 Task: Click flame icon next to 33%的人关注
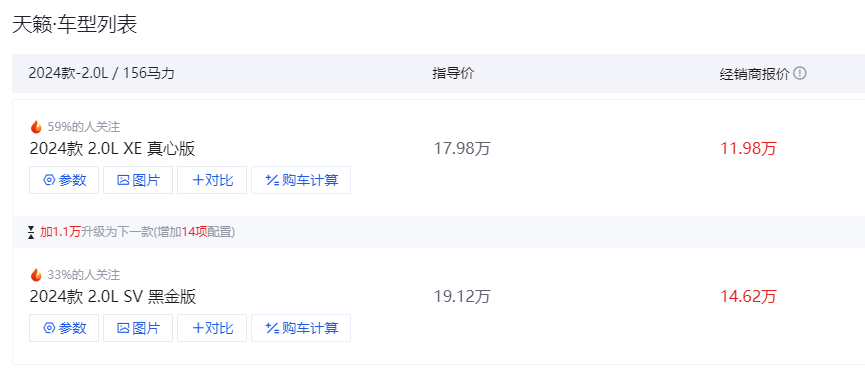point(36,275)
